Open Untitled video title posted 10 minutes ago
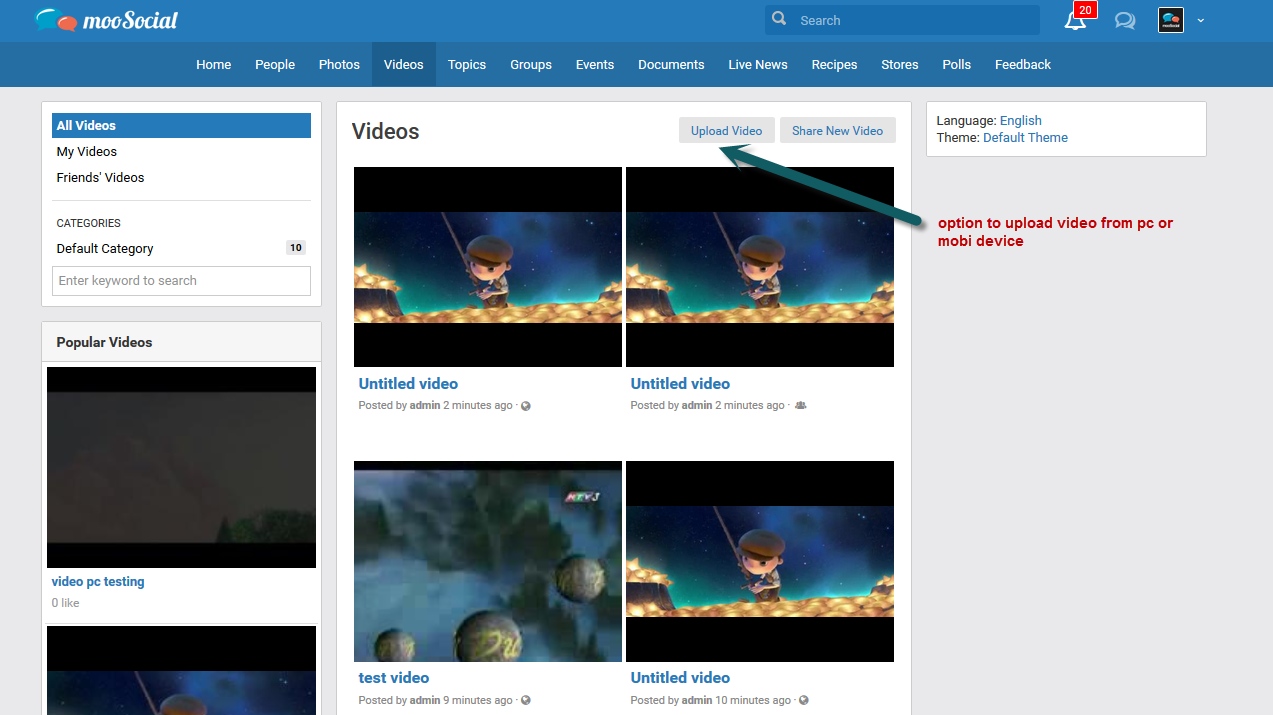1273x715 pixels. coord(680,677)
